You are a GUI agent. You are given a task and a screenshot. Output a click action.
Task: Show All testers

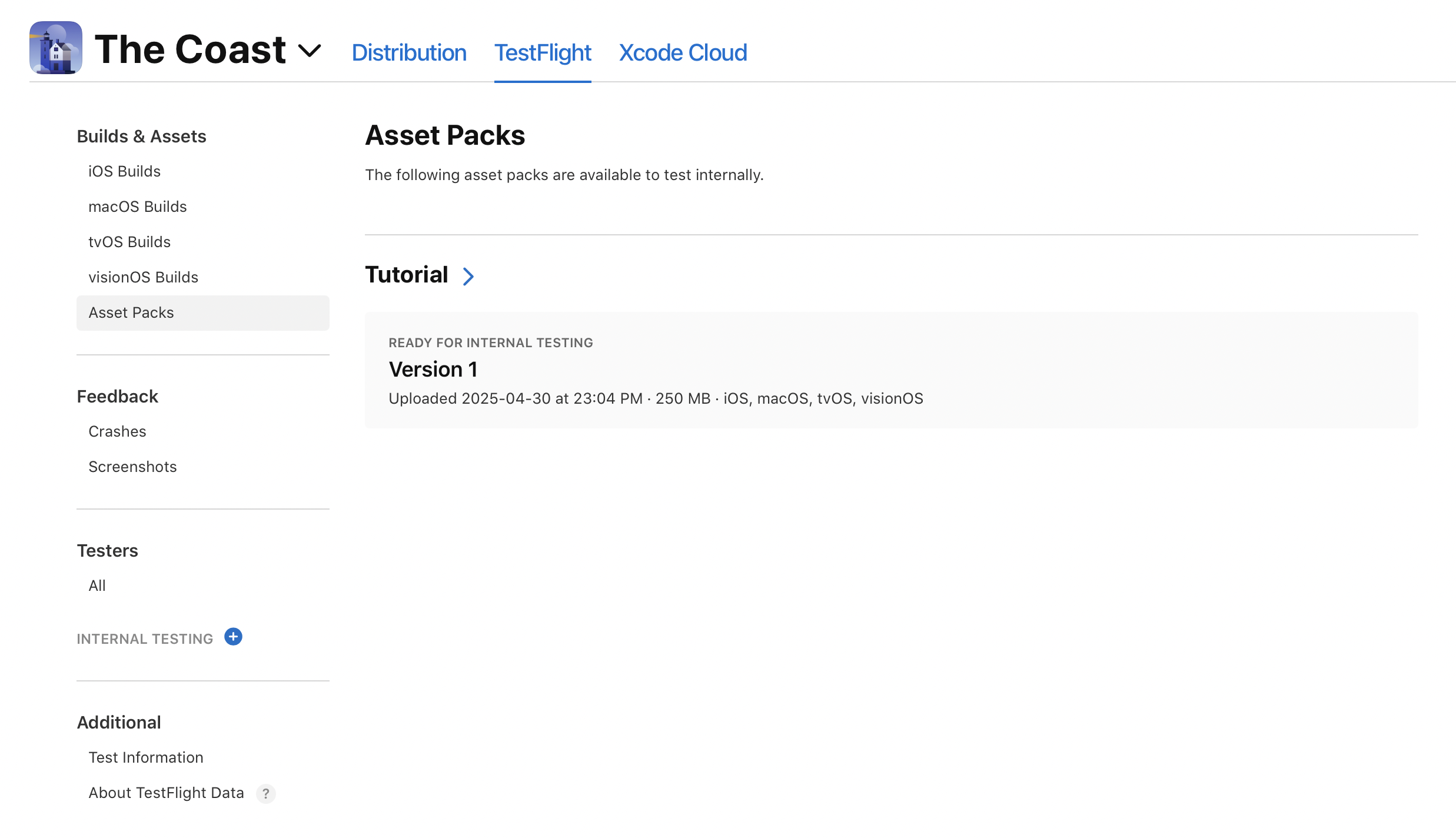(97, 586)
